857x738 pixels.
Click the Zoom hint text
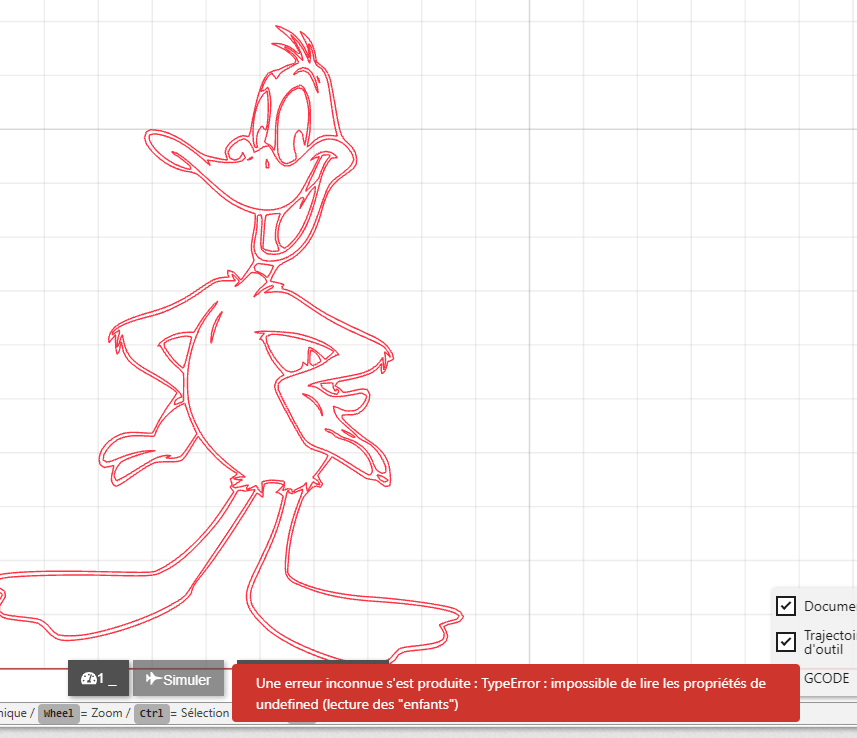pyautogui.click(x=107, y=713)
